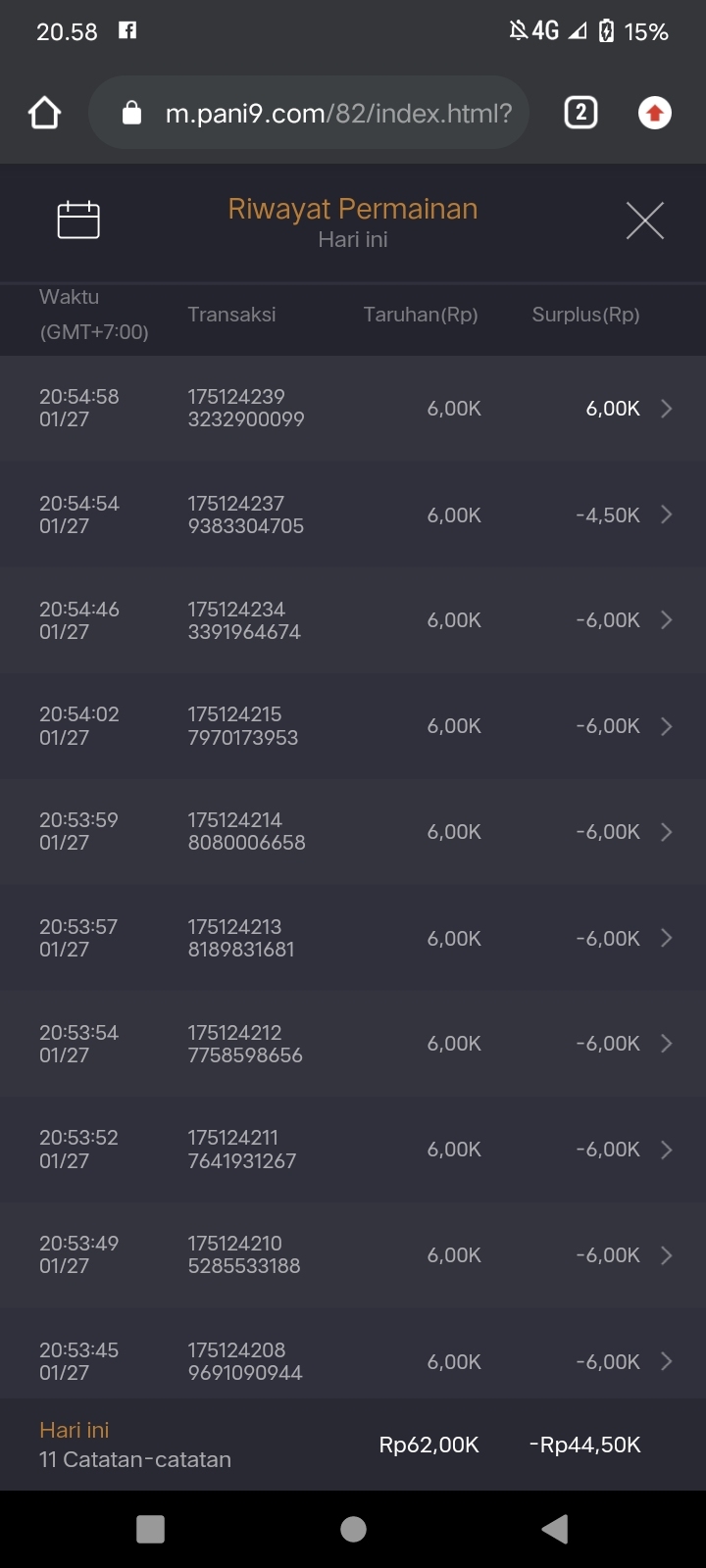The height and width of the screenshot is (1568, 706).
Task: Click the address bar lock icon
Action: 131,114
